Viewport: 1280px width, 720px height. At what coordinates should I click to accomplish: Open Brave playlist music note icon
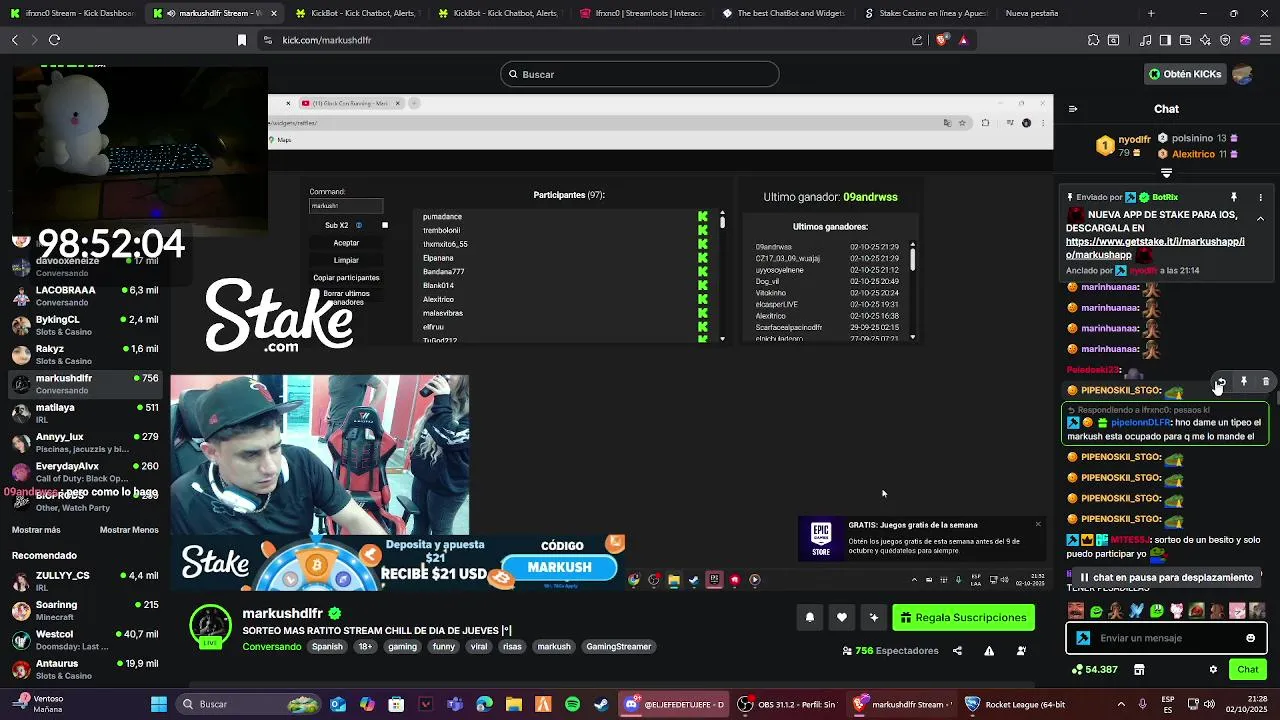click(1146, 40)
